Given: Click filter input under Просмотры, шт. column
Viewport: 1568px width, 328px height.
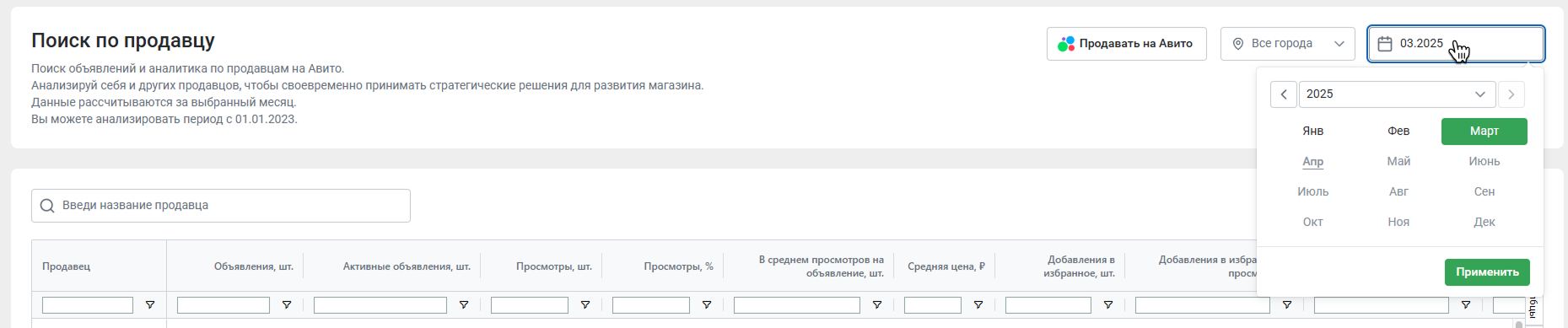Looking at the screenshot, I should pos(530,305).
